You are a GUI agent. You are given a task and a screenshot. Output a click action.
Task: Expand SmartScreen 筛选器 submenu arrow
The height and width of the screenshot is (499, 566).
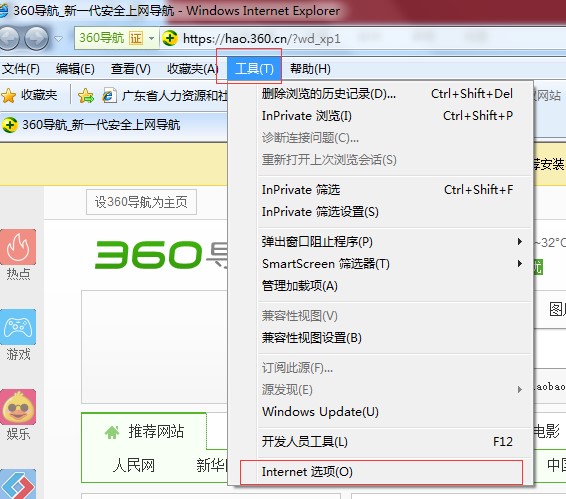[x=520, y=264]
